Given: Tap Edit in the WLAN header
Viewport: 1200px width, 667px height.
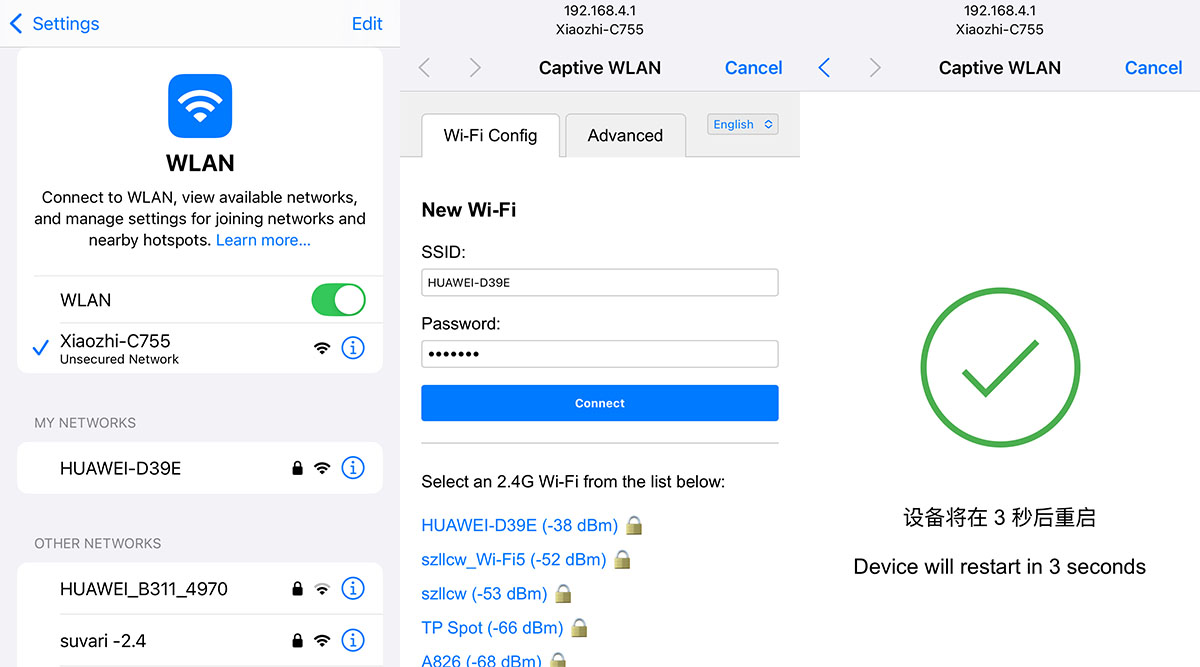Looking at the screenshot, I should click(x=367, y=24).
